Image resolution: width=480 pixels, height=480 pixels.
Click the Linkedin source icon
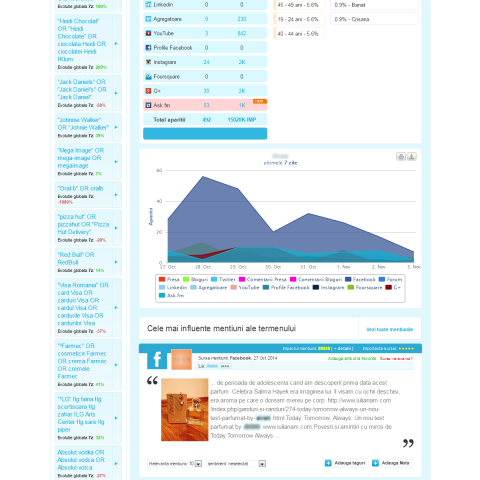[148, 5]
